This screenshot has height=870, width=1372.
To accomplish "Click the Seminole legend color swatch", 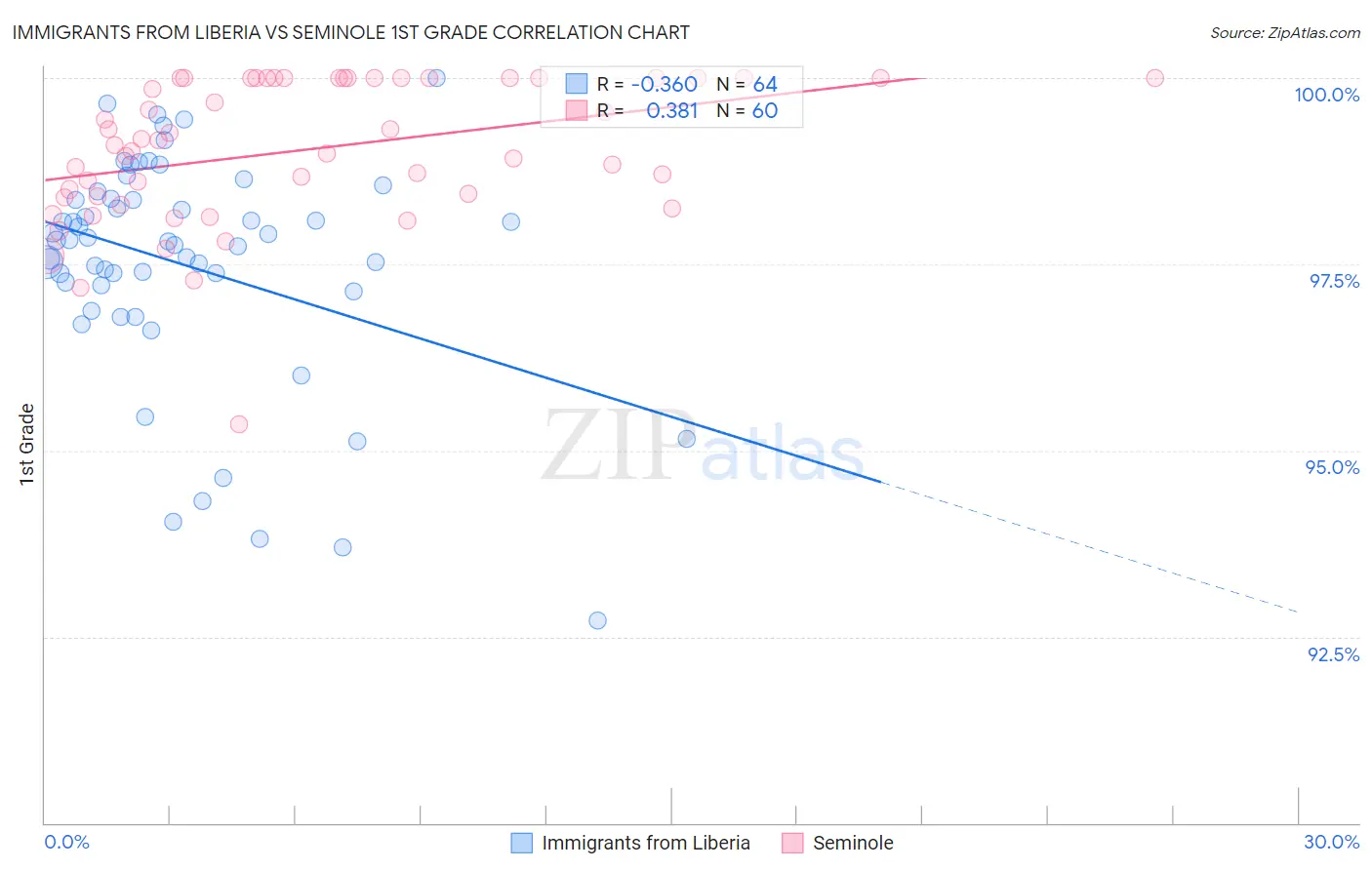I will point(792,843).
